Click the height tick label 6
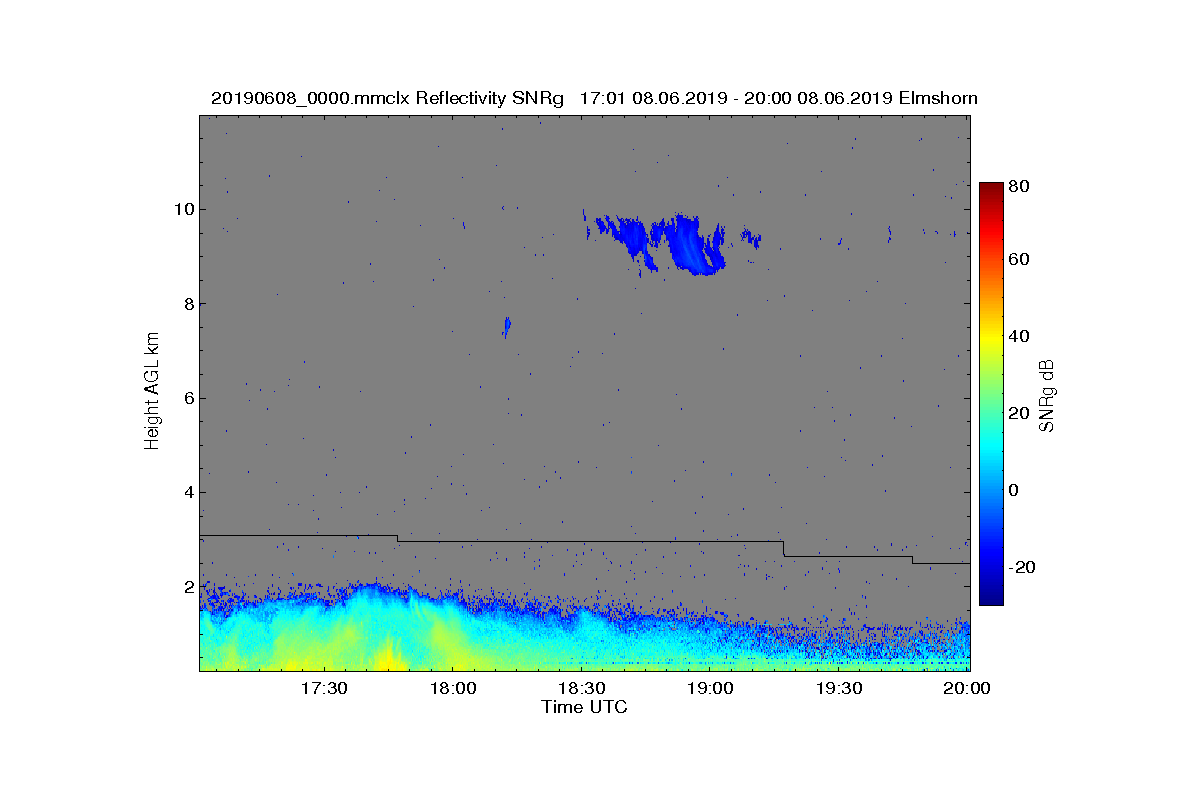1200x800 pixels. [x=188, y=398]
